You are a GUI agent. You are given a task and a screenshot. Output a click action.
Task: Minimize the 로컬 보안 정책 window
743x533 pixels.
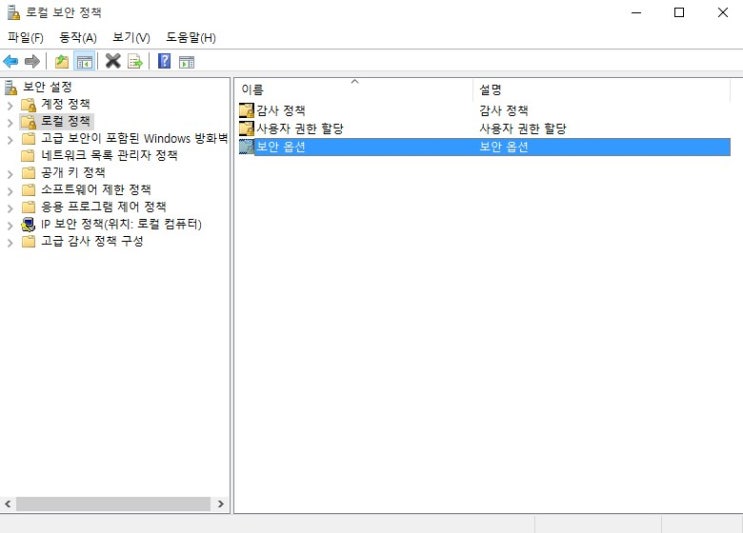point(636,13)
